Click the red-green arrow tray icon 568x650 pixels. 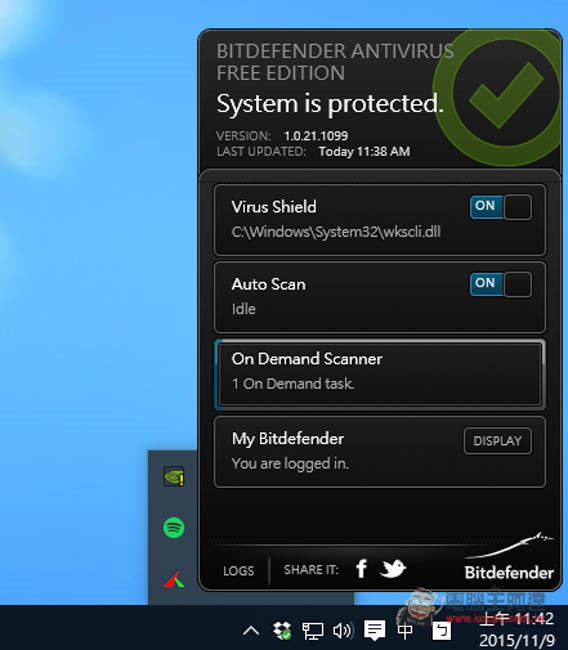point(174,580)
